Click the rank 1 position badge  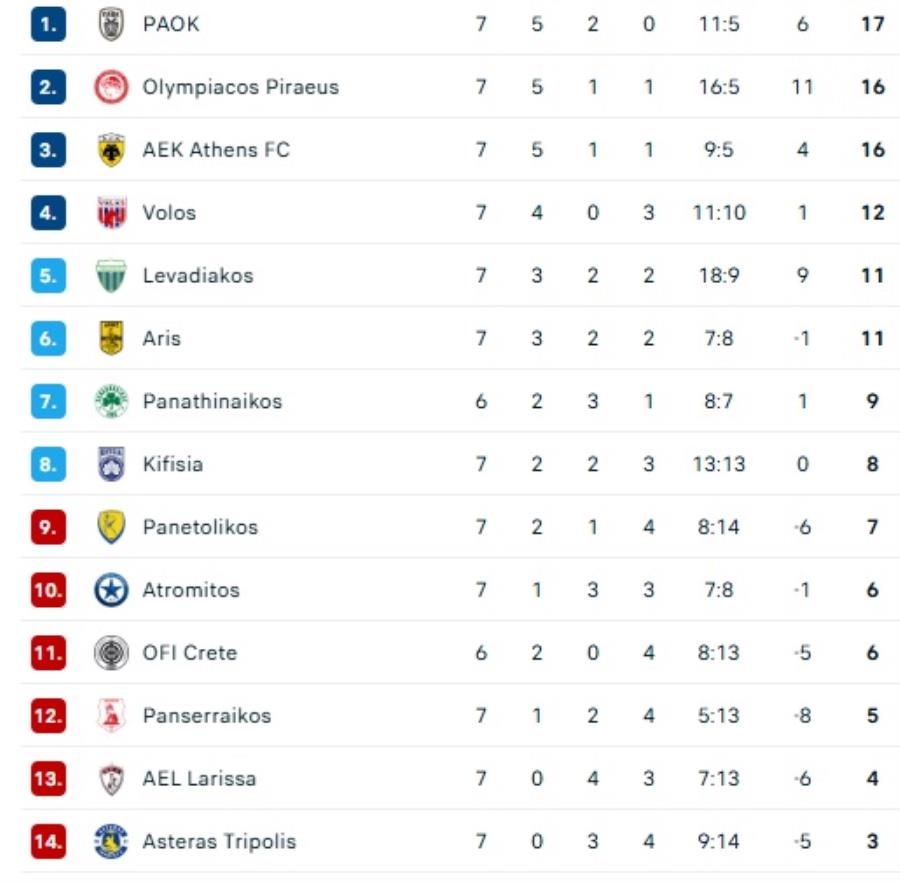(x=48, y=24)
